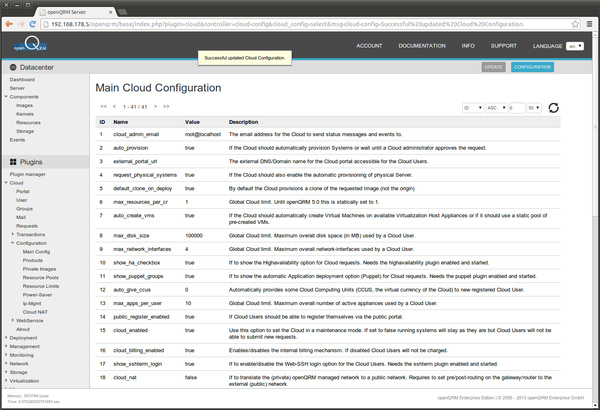Screen dimensions: 600x410
Task: Bookmark this page with the star icon
Action: point(575,24)
